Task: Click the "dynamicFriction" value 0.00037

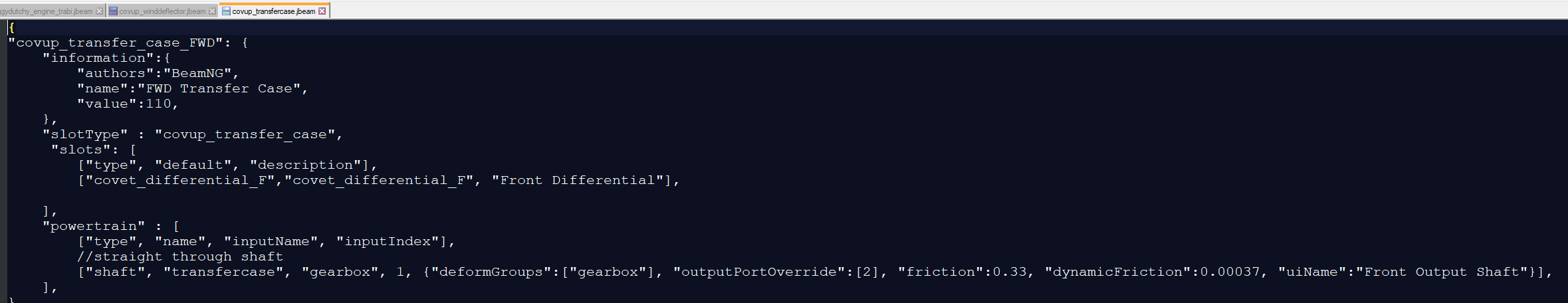Action: coord(1230,272)
